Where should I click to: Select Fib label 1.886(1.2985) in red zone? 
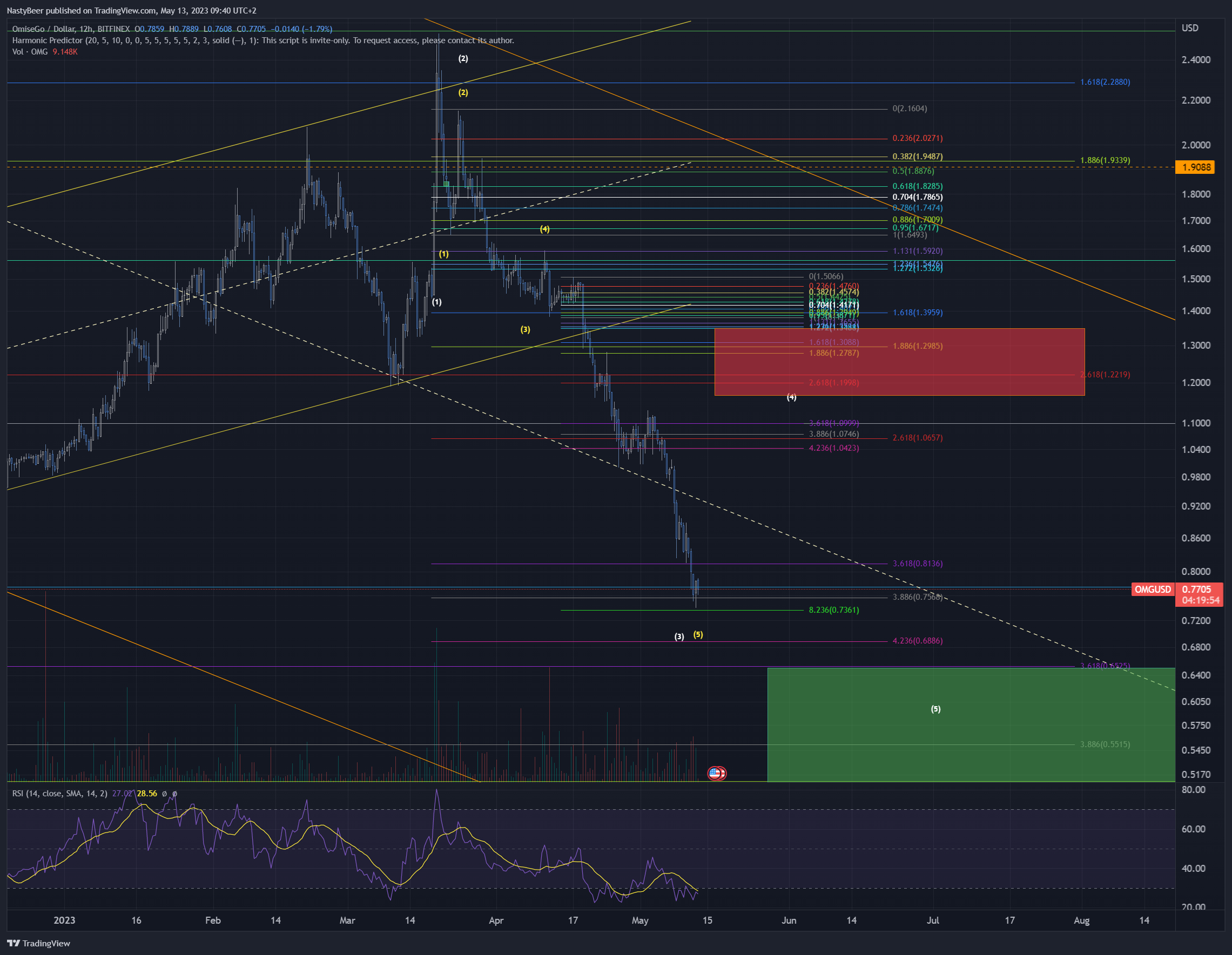(917, 346)
